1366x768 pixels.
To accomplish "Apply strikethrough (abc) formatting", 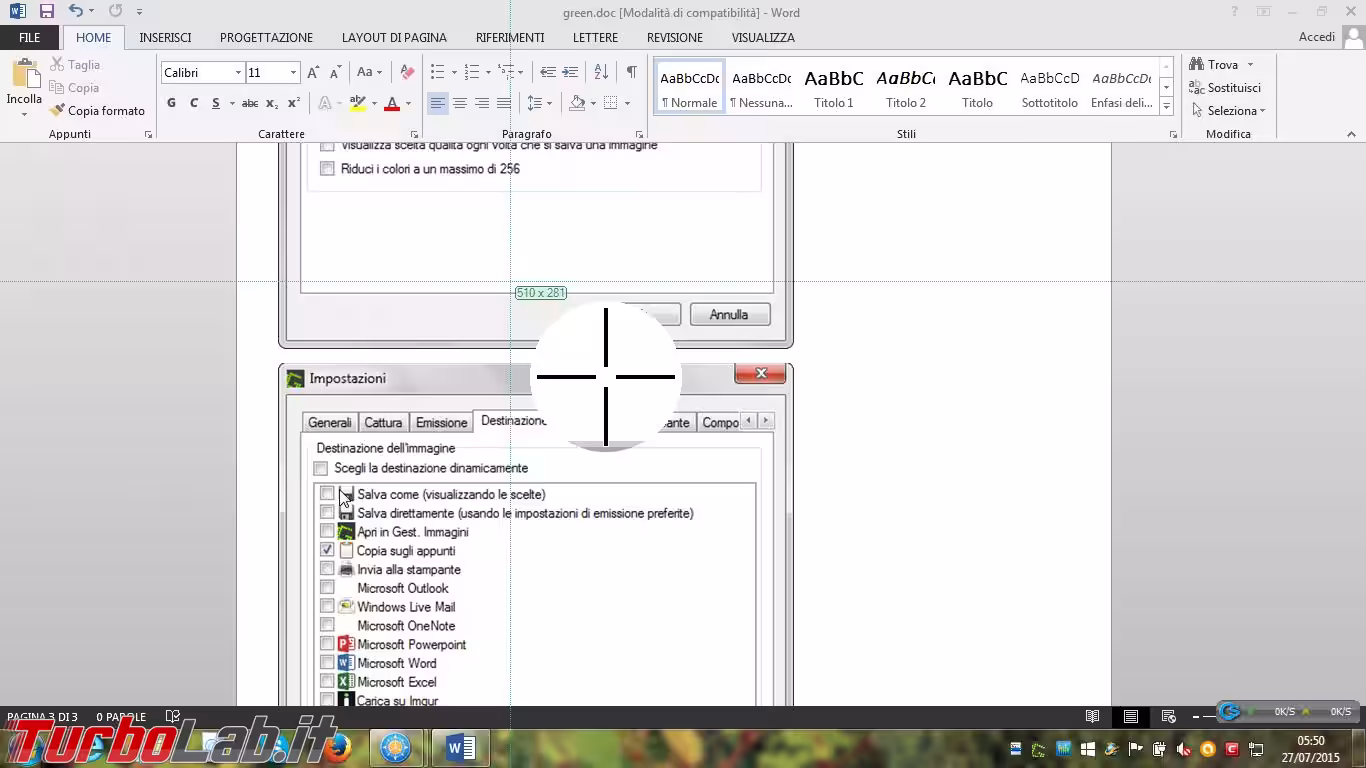I will 250,103.
